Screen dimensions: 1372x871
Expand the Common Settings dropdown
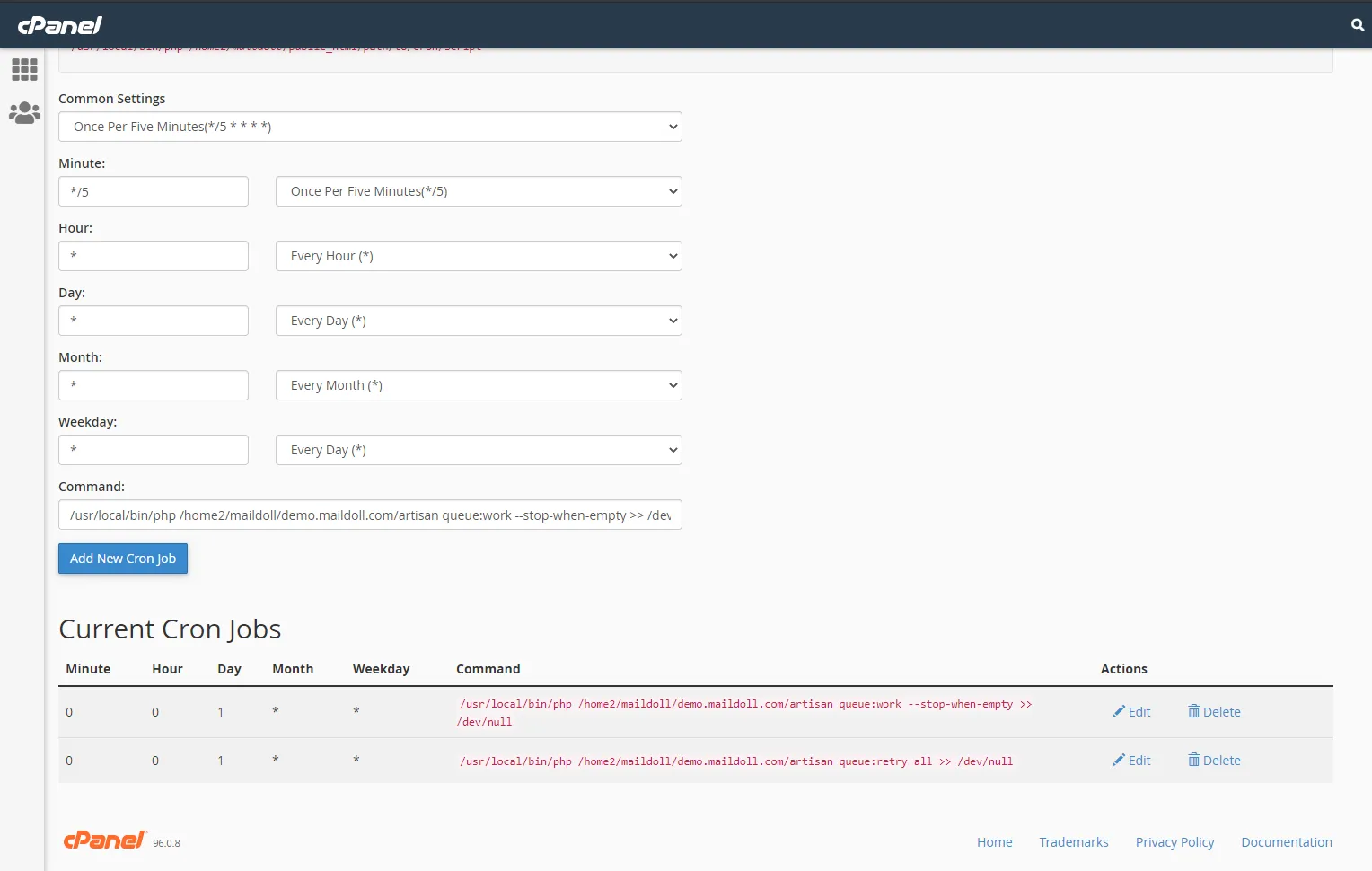tap(370, 127)
